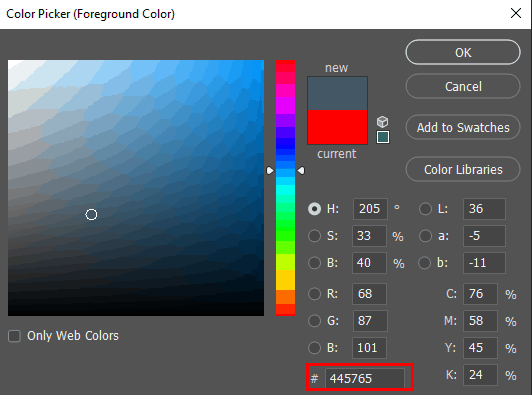Click the out-of-gamut cube warning icon

pyautogui.click(x=382, y=121)
